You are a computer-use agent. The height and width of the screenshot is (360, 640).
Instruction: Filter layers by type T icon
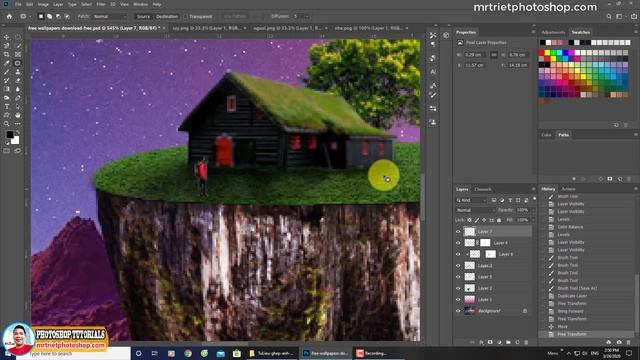[x=510, y=200]
